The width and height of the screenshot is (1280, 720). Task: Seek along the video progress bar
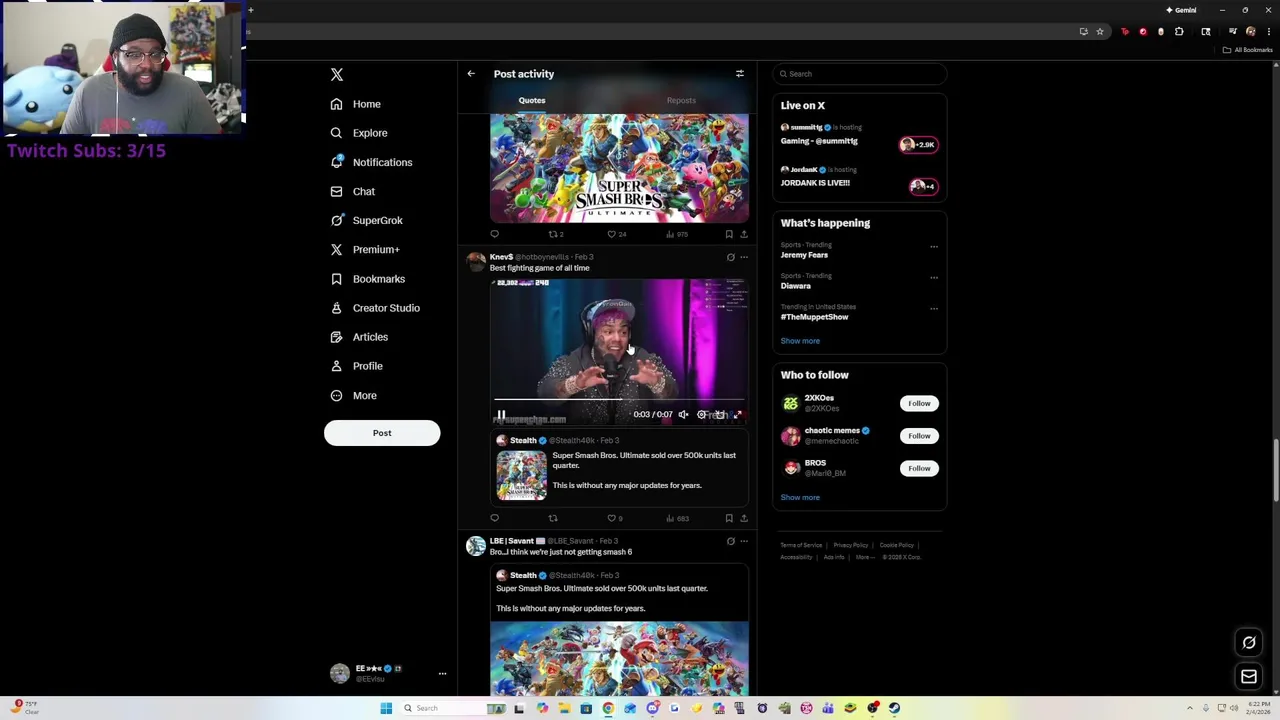click(x=619, y=399)
